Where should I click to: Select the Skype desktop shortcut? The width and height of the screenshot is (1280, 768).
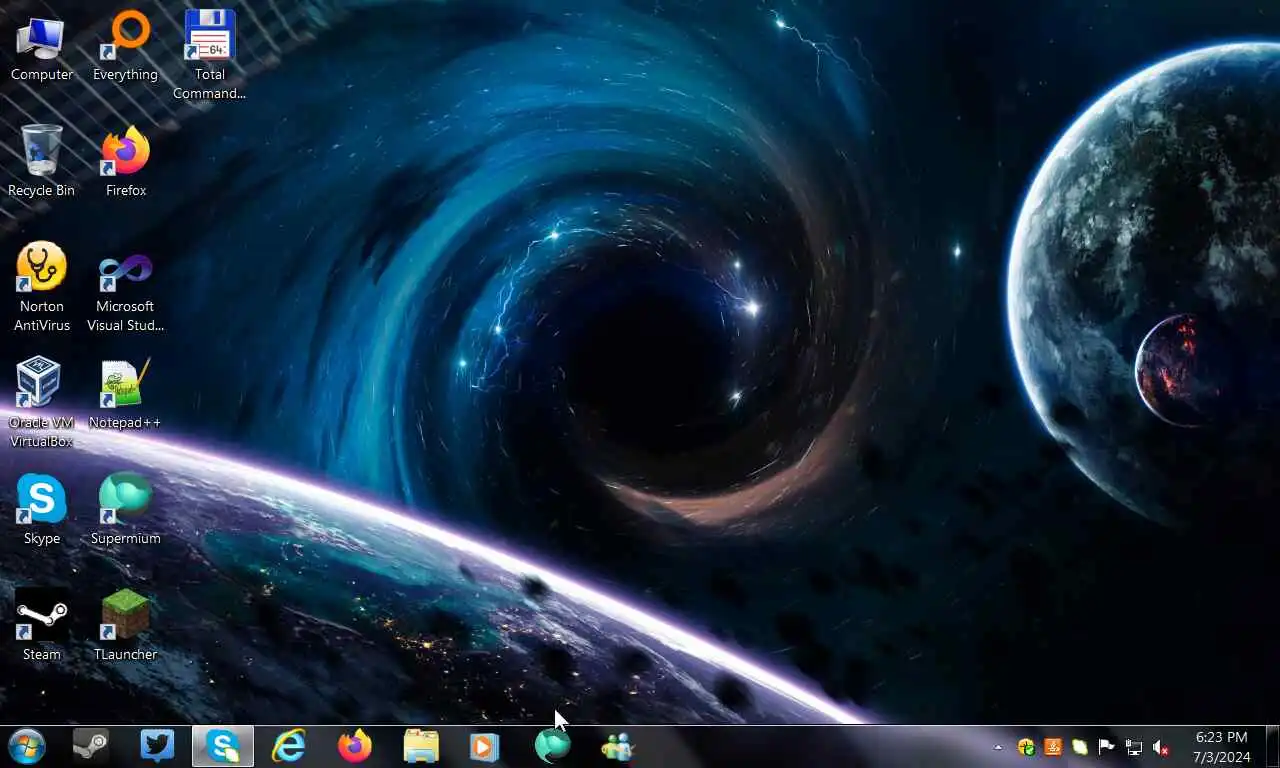41,510
